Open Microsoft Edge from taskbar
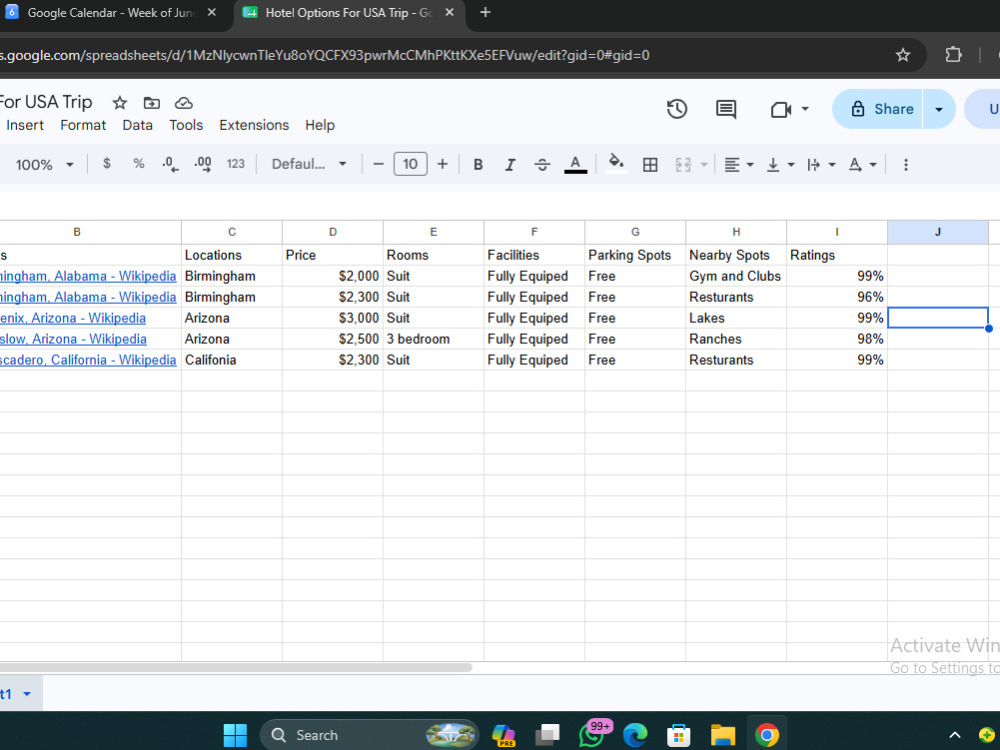 click(635, 735)
